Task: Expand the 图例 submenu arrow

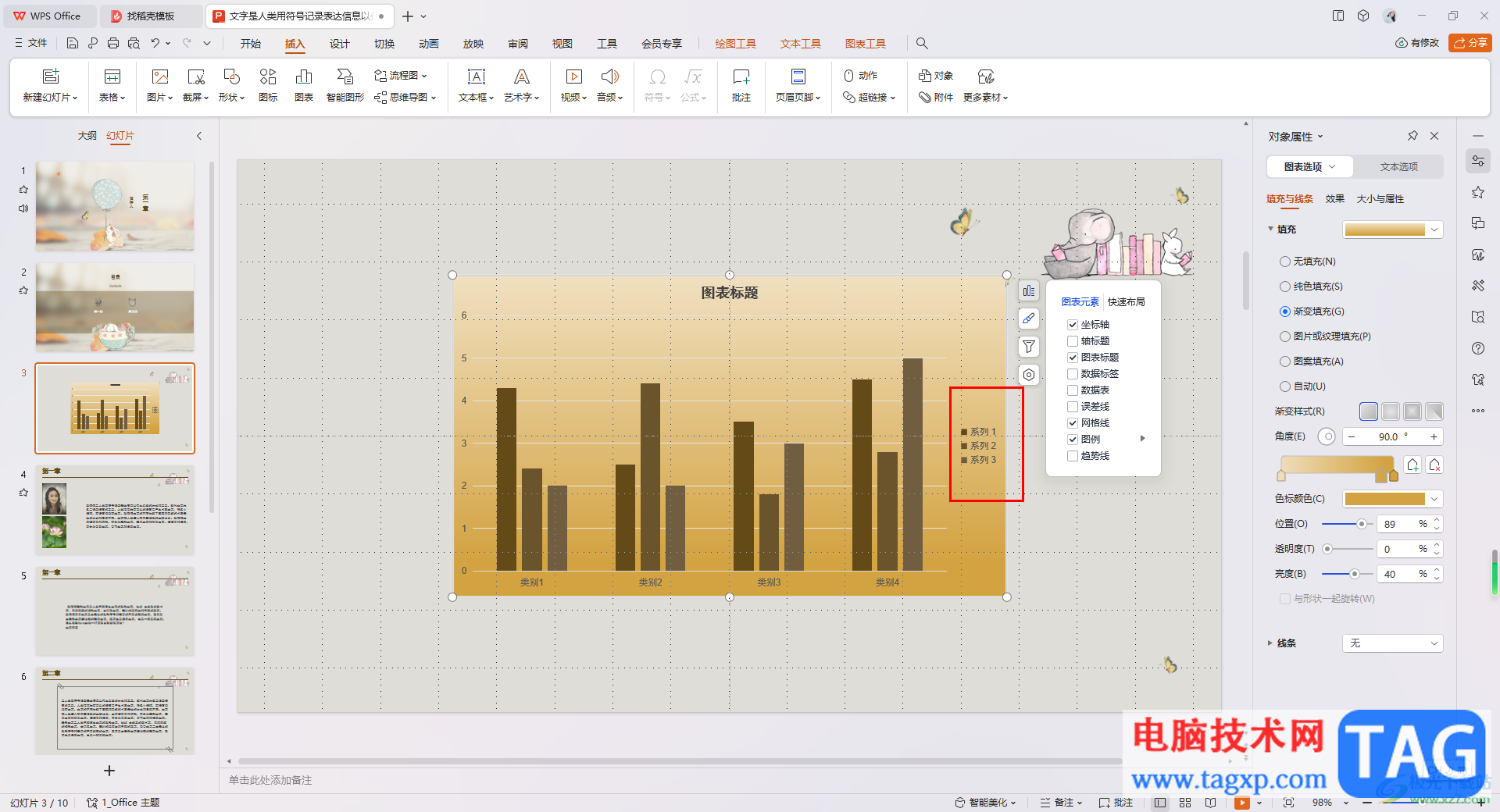Action: click(x=1143, y=439)
